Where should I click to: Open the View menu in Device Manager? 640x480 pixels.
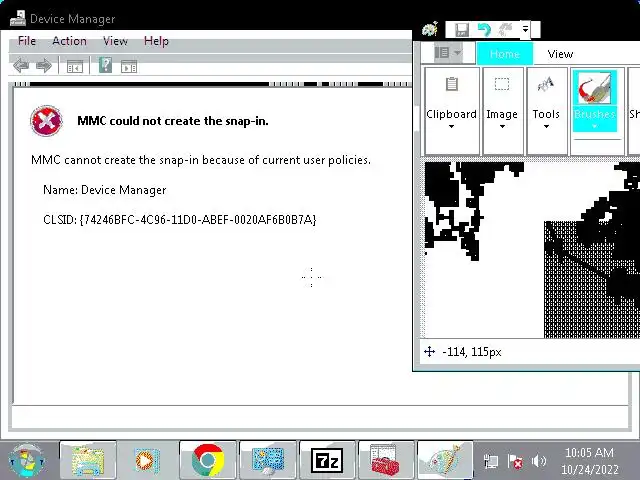115,41
